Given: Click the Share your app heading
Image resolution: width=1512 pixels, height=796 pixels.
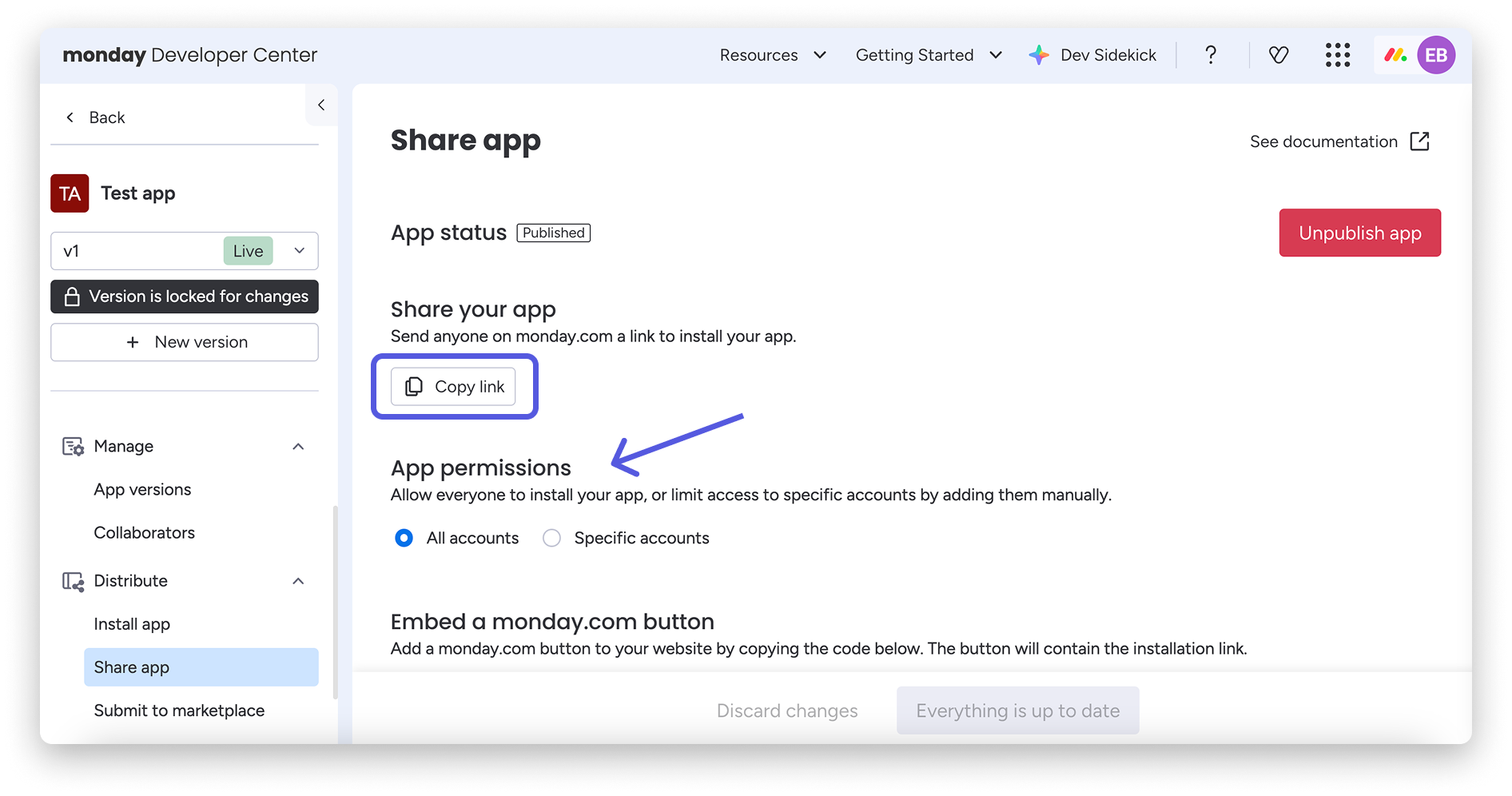Looking at the screenshot, I should (x=473, y=309).
